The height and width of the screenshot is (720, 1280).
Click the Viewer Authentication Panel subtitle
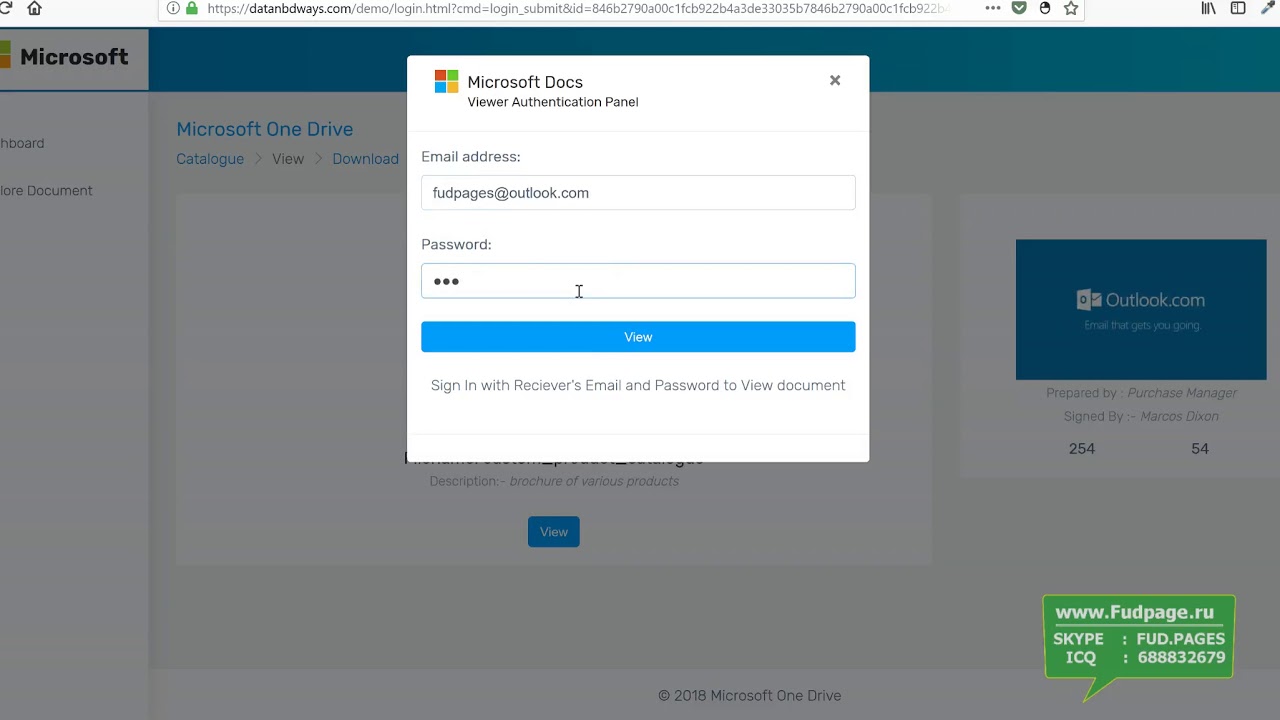point(553,102)
